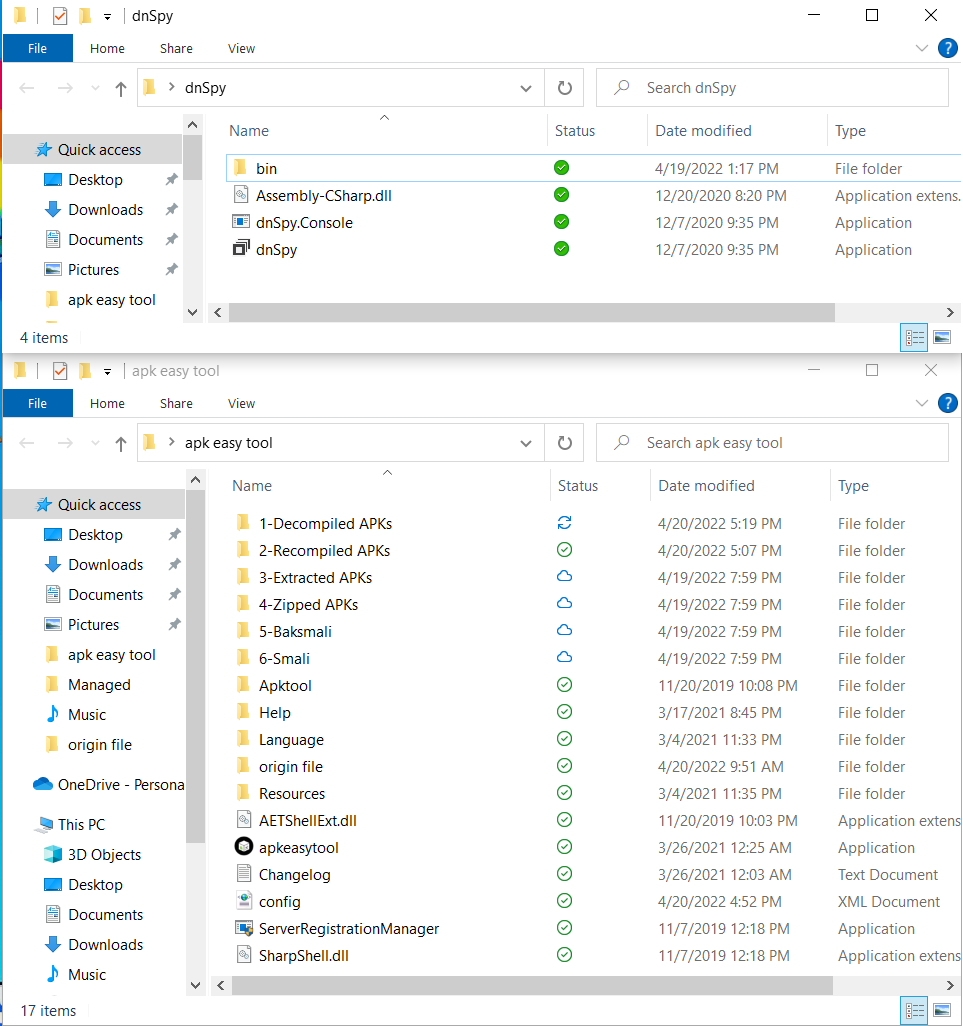This screenshot has width=963, height=1026.
Task: Select the 2-Recompiled APKs folder row
Action: click(x=595, y=550)
